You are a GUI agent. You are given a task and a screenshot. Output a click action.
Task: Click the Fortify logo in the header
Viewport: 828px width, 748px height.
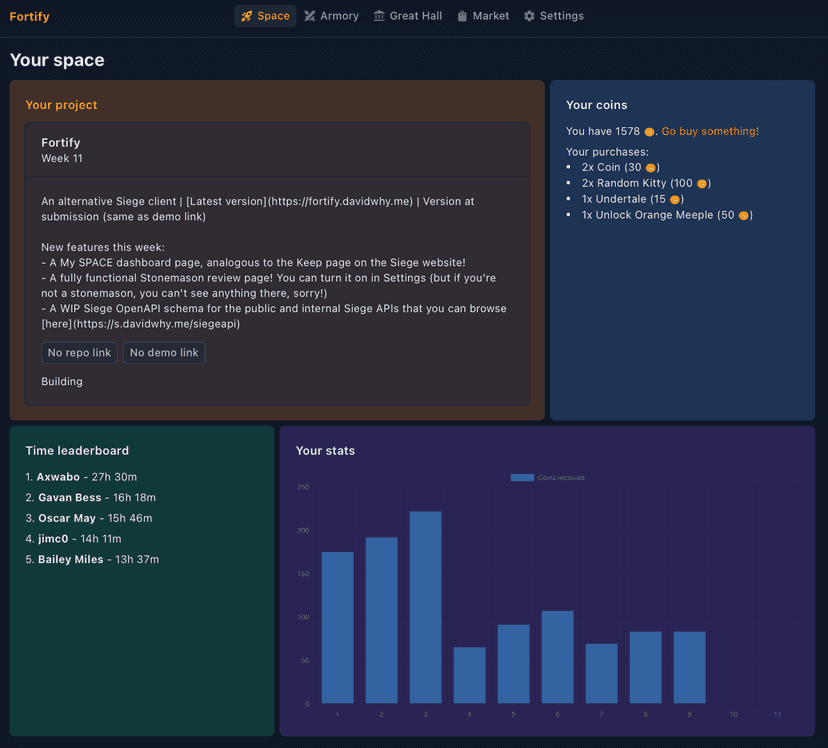click(x=30, y=16)
